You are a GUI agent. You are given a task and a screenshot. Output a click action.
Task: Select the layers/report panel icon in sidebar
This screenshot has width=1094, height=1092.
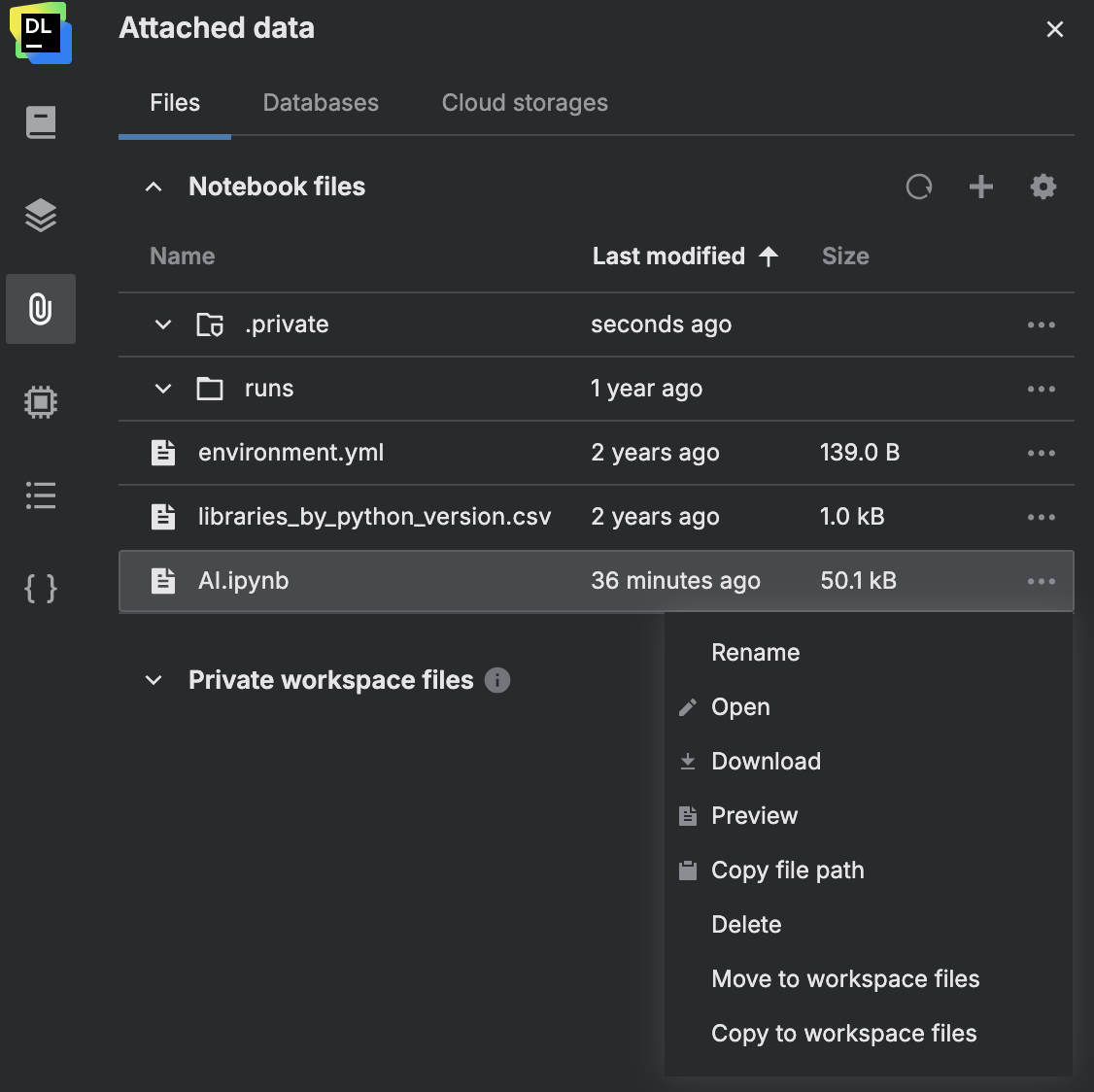(40, 217)
